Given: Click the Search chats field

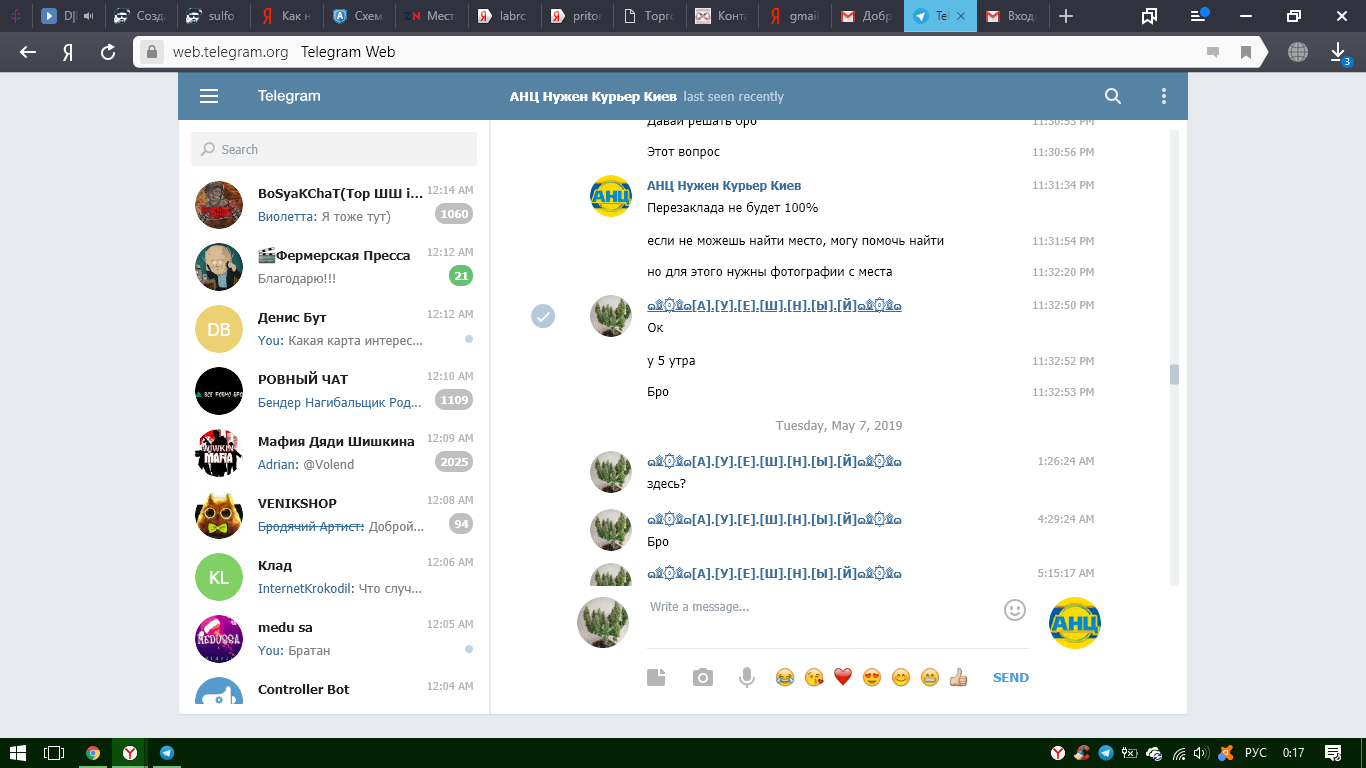Looking at the screenshot, I should [334, 149].
